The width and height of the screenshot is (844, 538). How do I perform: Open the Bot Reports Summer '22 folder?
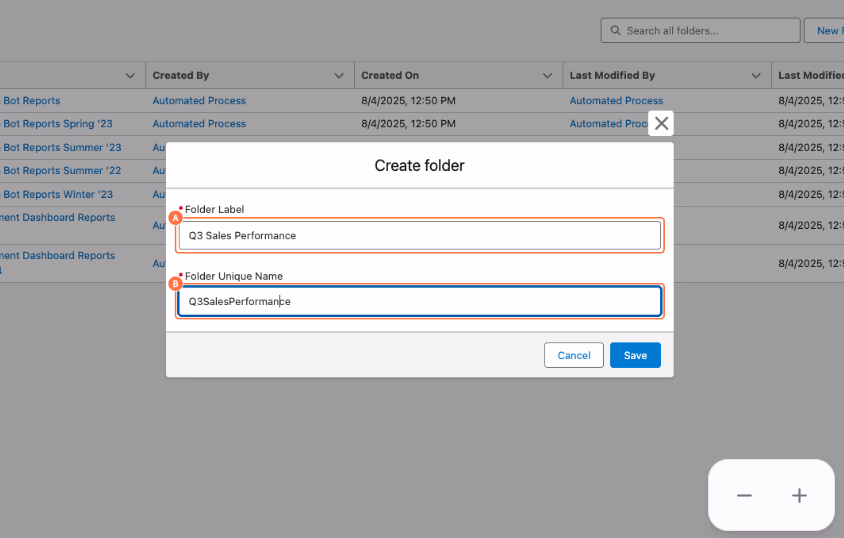tap(61, 171)
